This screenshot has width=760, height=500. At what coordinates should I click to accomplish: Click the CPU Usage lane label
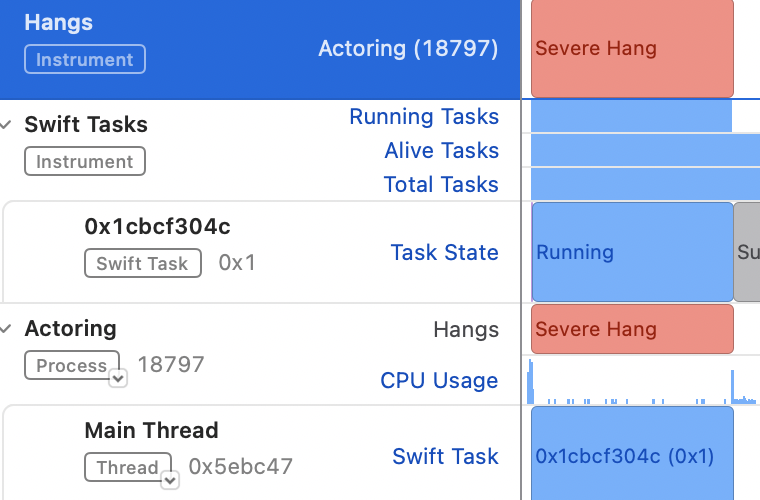[439, 380]
